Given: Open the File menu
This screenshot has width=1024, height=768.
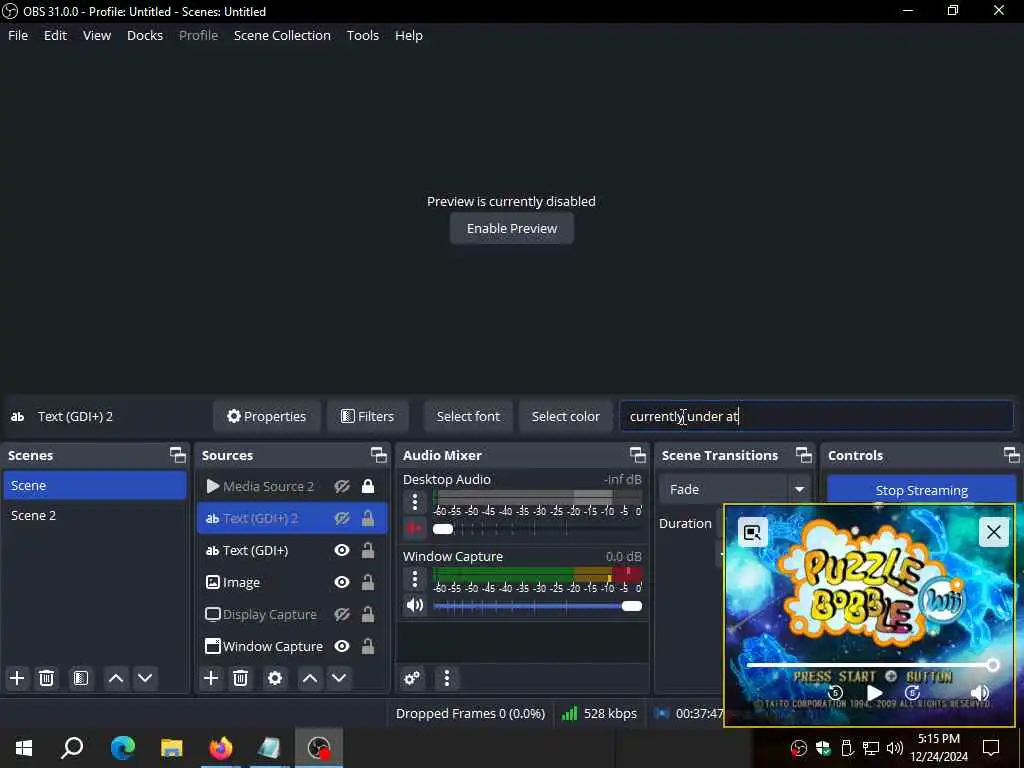Looking at the screenshot, I should [18, 35].
